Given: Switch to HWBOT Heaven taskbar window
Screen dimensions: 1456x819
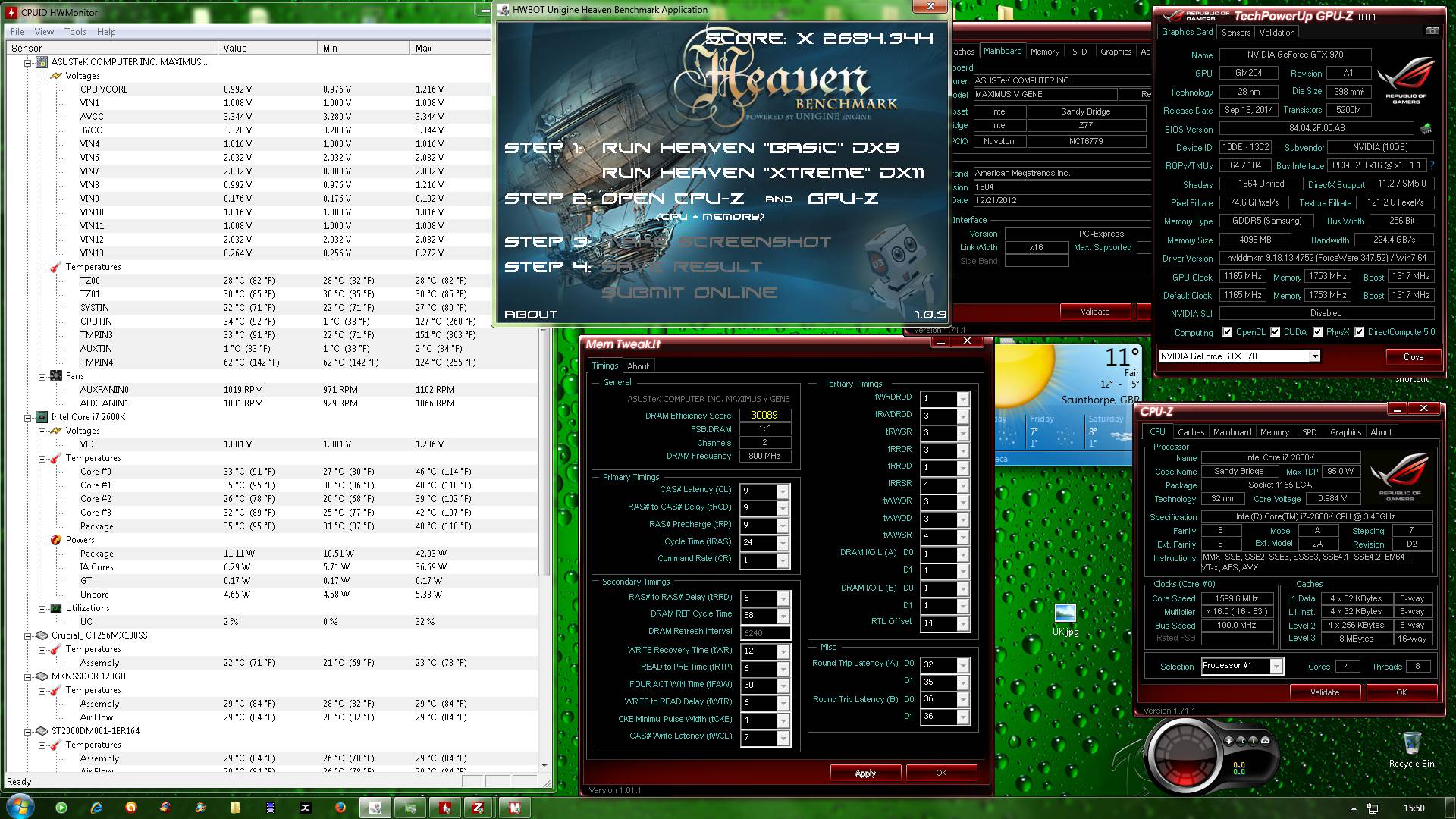Looking at the screenshot, I should (x=375, y=808).
